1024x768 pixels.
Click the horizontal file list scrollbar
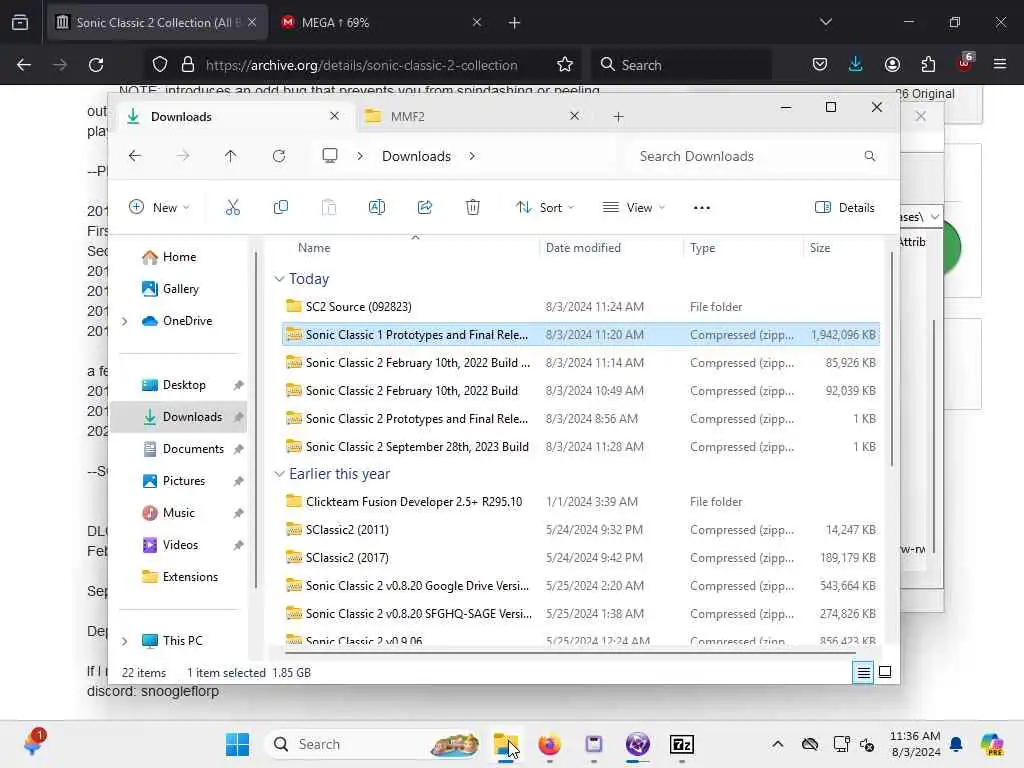pyautogui.click(x=569, y=652)
